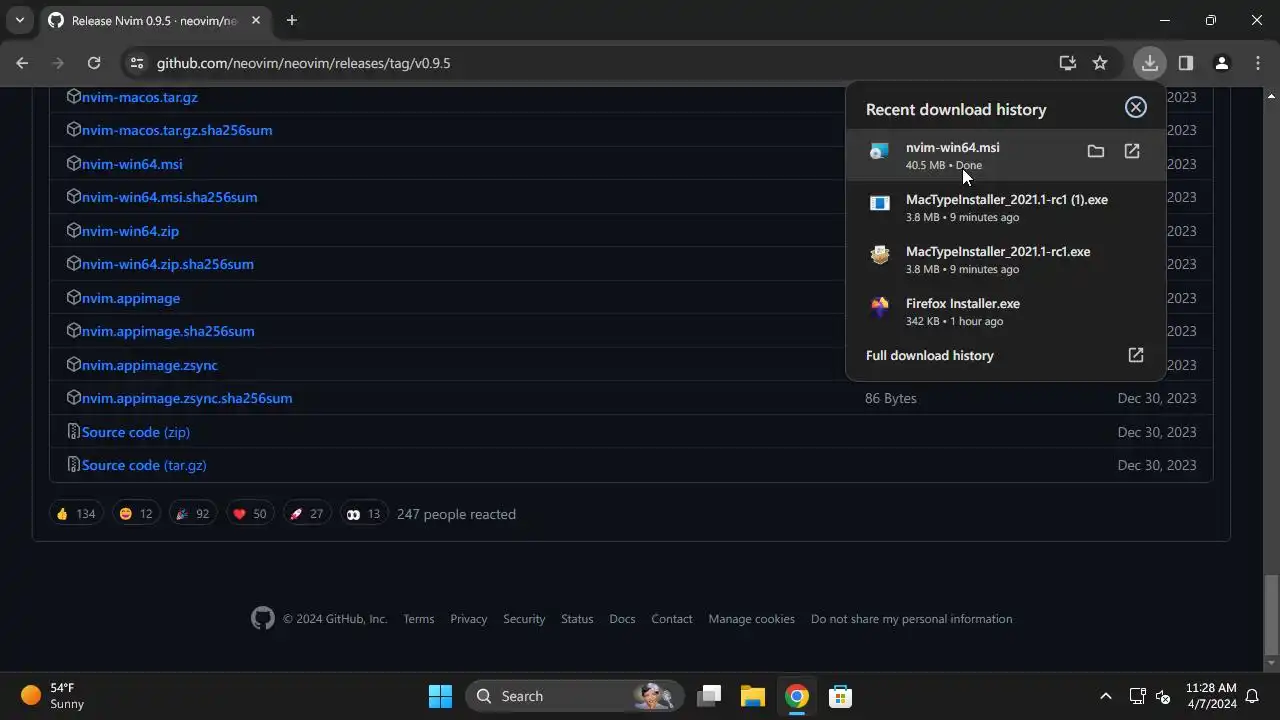This screenshot has width=1280, height=720.
Task: Click the taskbar Search box
Action: (x=574, y=696)
